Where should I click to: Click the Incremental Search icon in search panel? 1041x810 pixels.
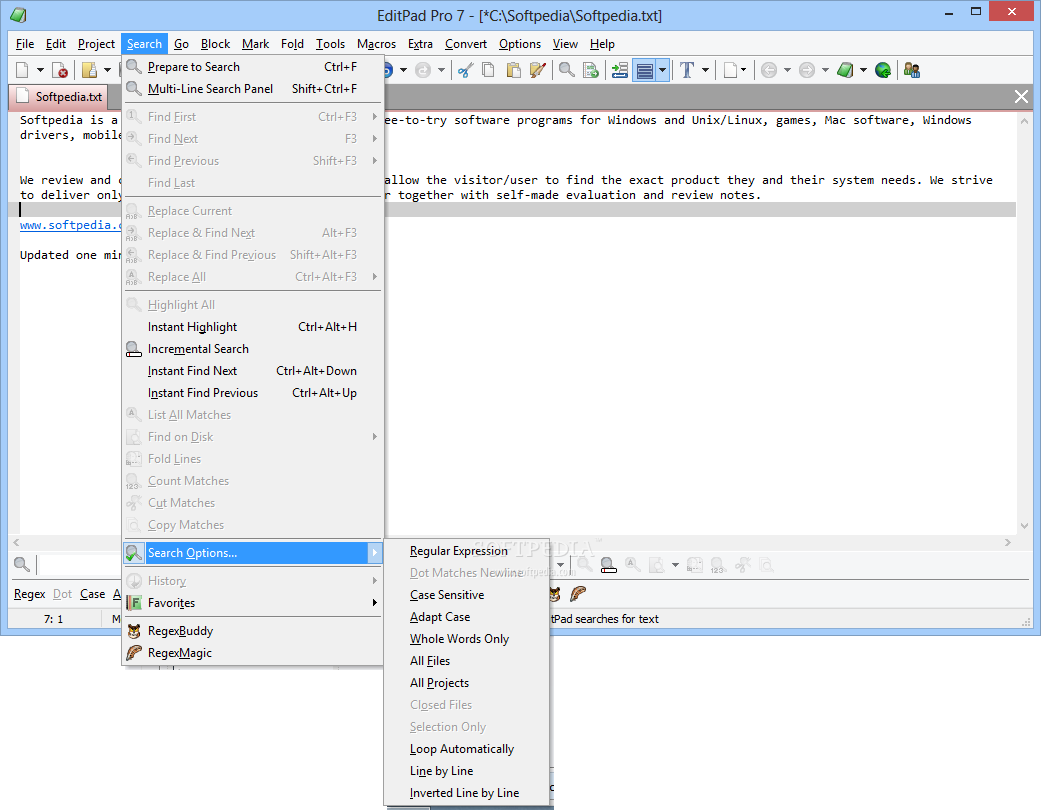[608, 565]
